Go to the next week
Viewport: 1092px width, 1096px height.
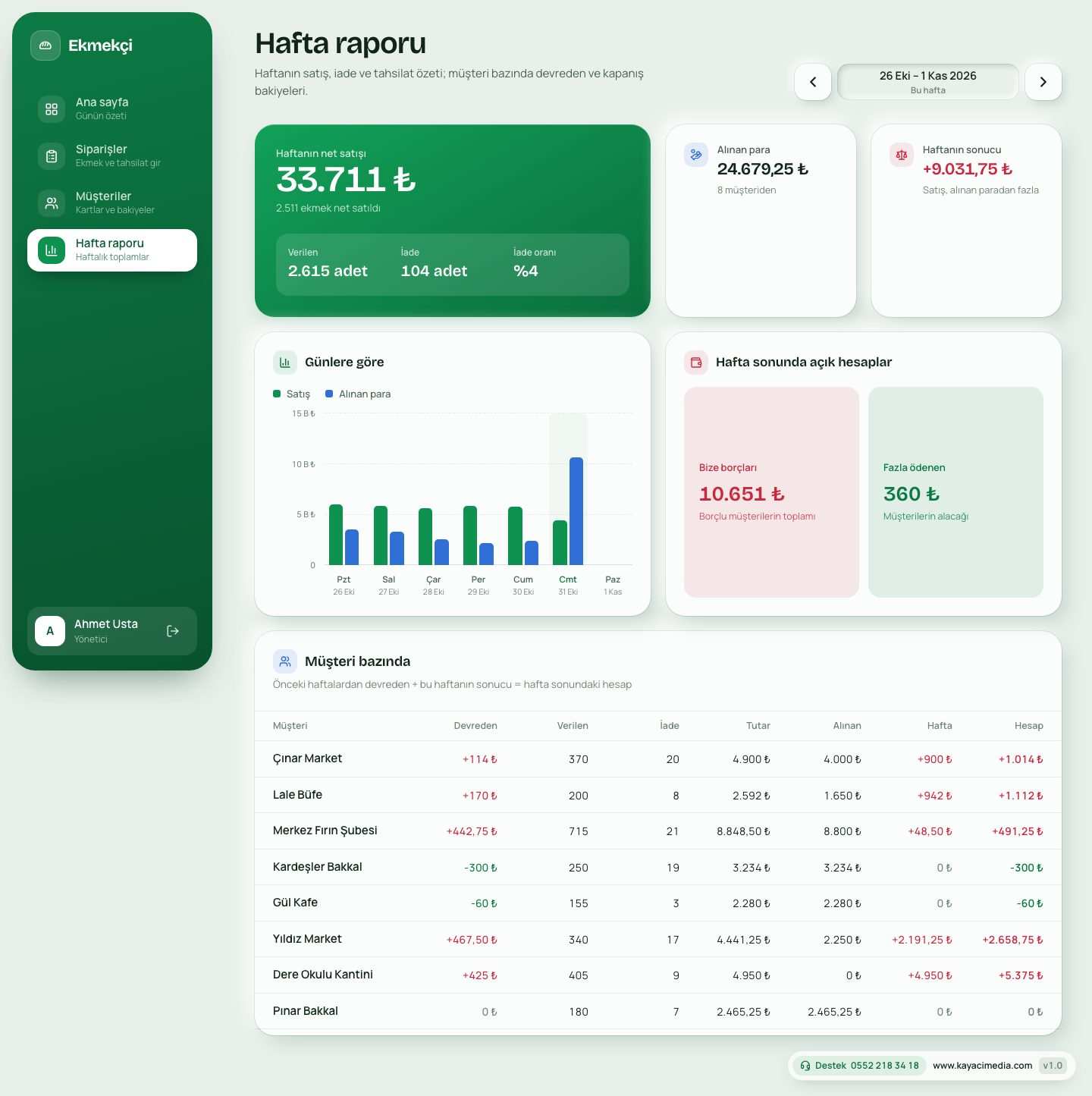1043,82
